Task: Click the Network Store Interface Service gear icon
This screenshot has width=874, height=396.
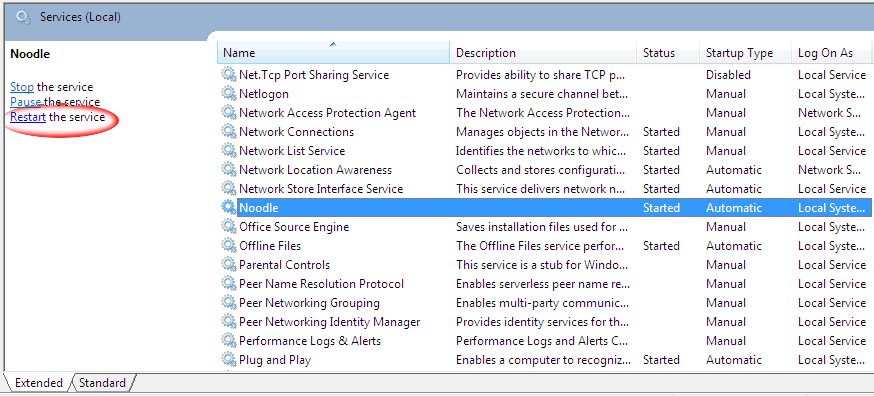Action: 229,189
